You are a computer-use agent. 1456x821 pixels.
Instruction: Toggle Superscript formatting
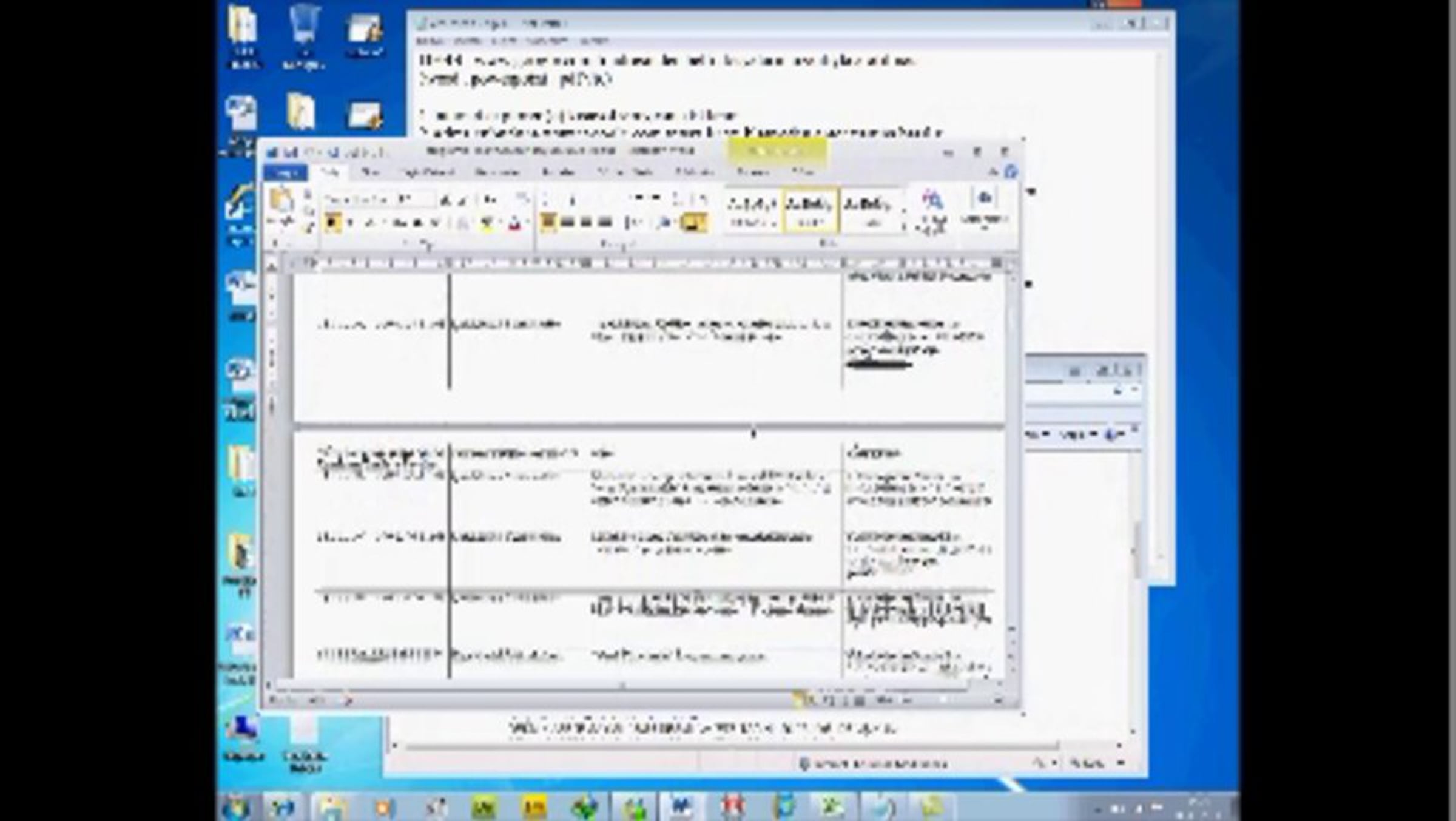(435, 223)
